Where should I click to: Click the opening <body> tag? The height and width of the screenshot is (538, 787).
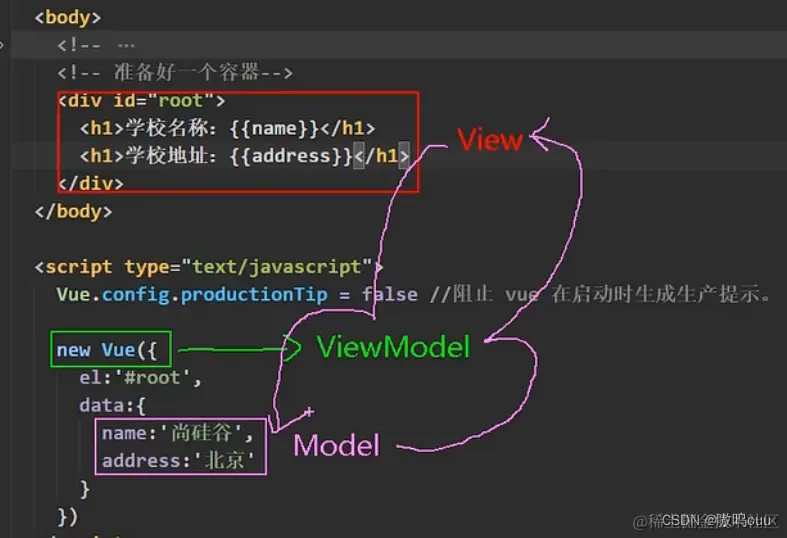pos(68,18)
